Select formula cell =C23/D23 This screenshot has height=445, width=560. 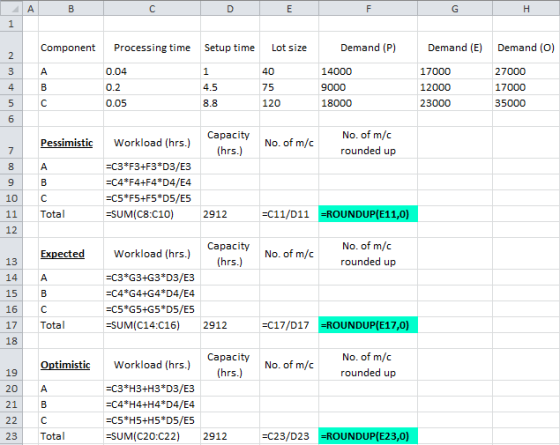coord(289,436)
